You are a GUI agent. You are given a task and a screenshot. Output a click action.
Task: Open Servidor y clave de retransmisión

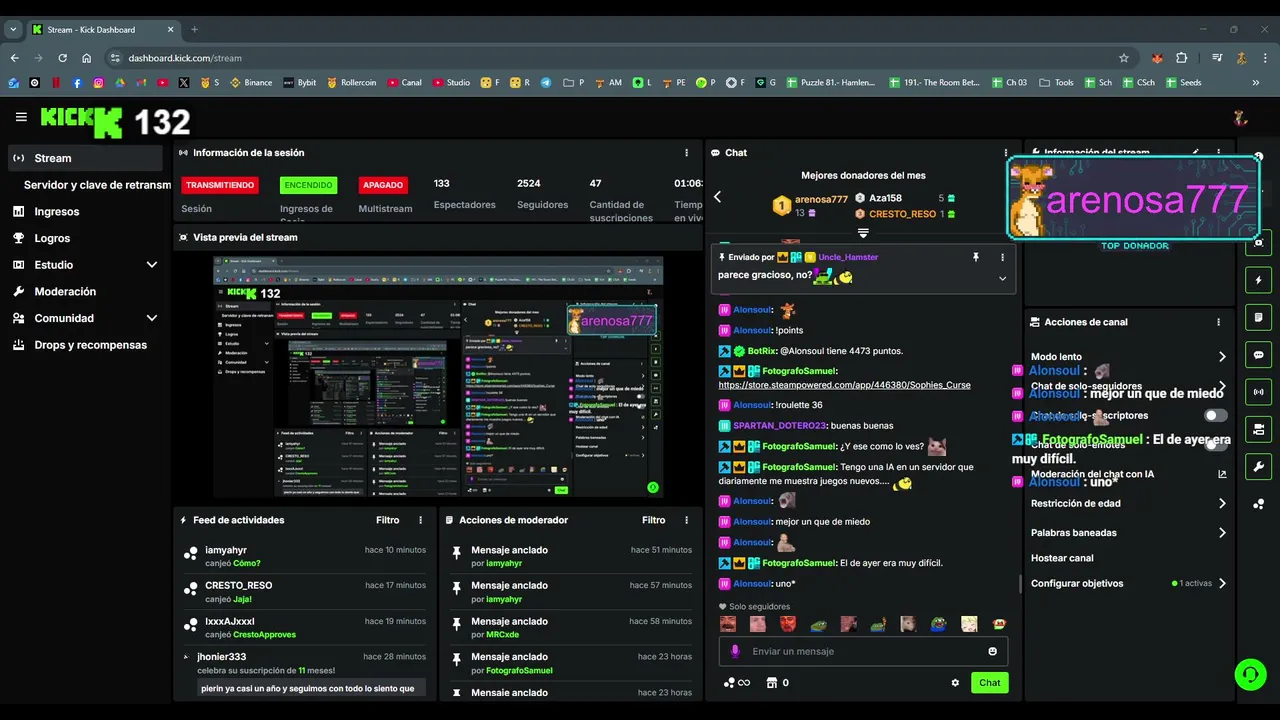(x=97, y=185)
